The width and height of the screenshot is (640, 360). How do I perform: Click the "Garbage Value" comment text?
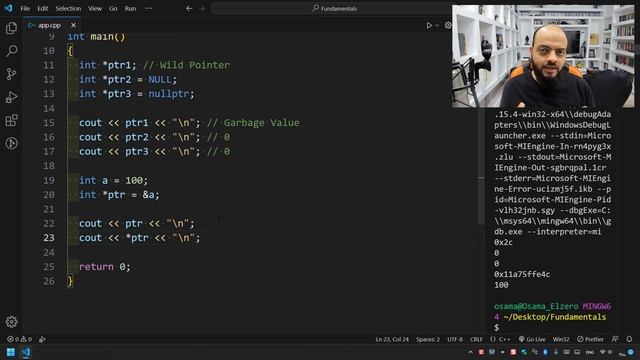[261, 123]
